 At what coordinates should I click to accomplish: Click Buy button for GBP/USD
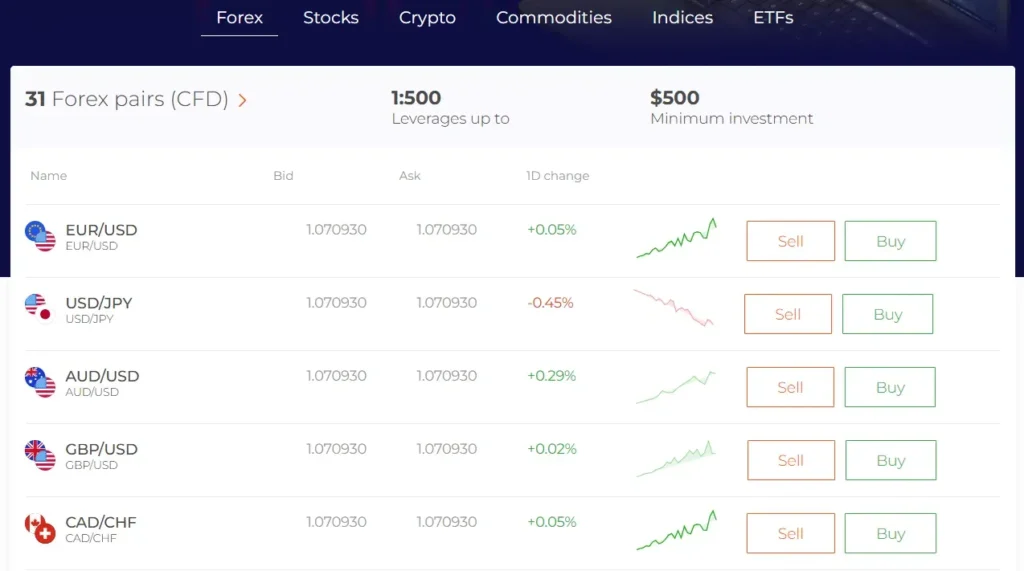(890, 460)
